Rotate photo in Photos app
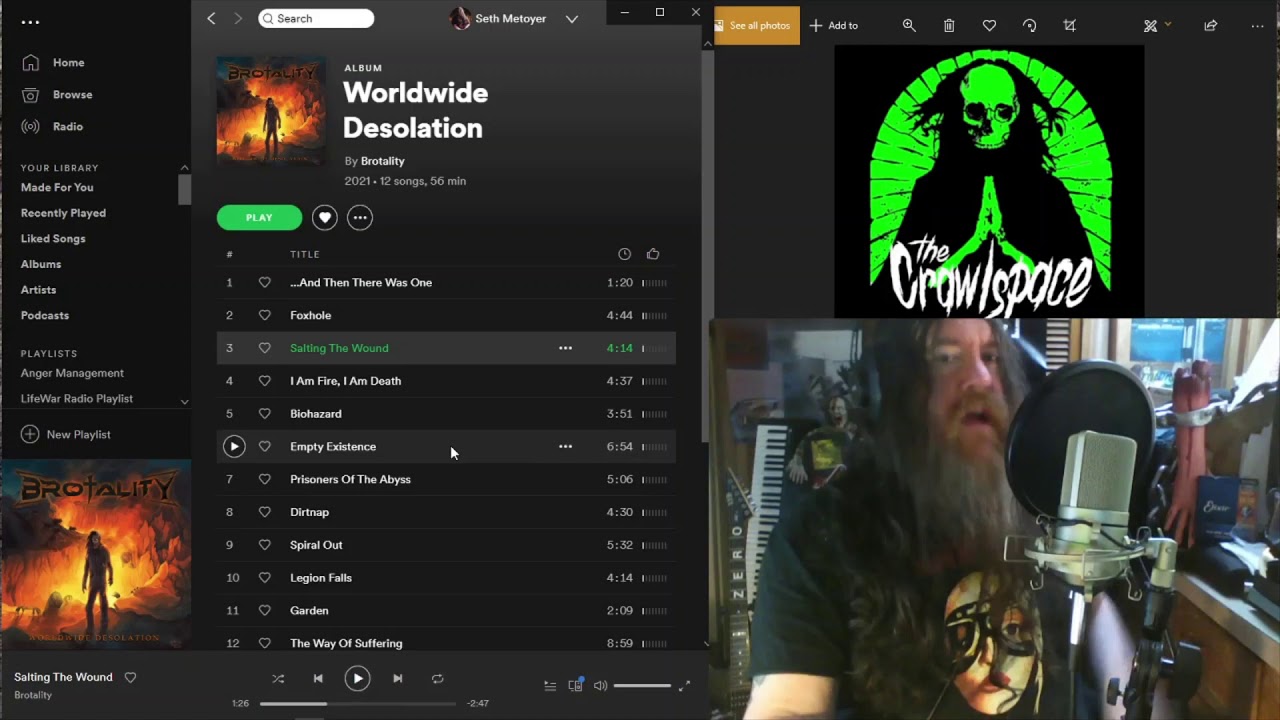This screenshot has width=1280, height=720. [1029, 25]
